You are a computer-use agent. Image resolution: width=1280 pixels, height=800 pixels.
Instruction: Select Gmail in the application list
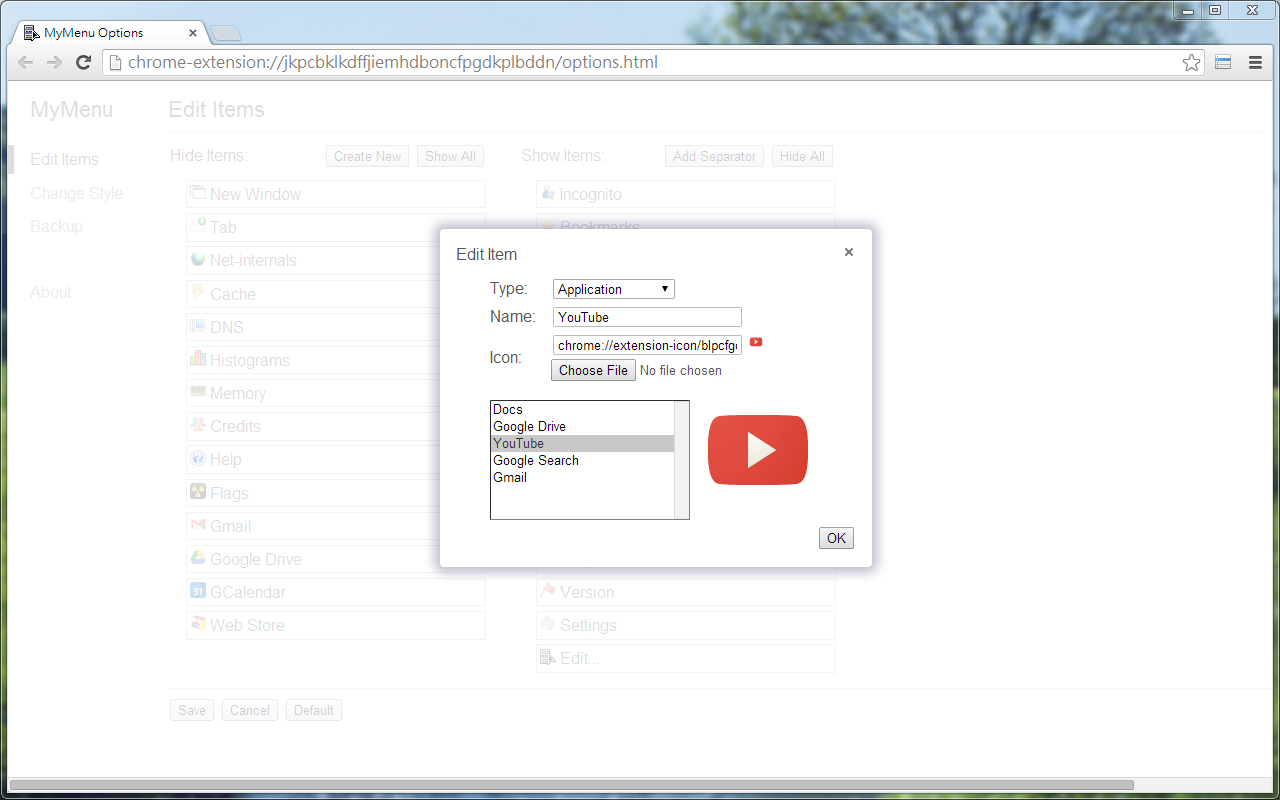pos(582,477)
